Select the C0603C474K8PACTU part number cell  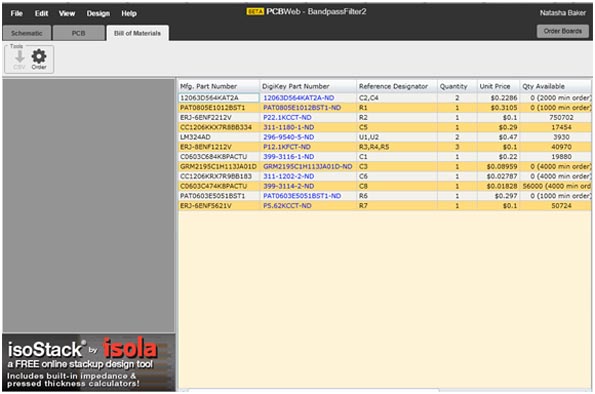(219, 186)
